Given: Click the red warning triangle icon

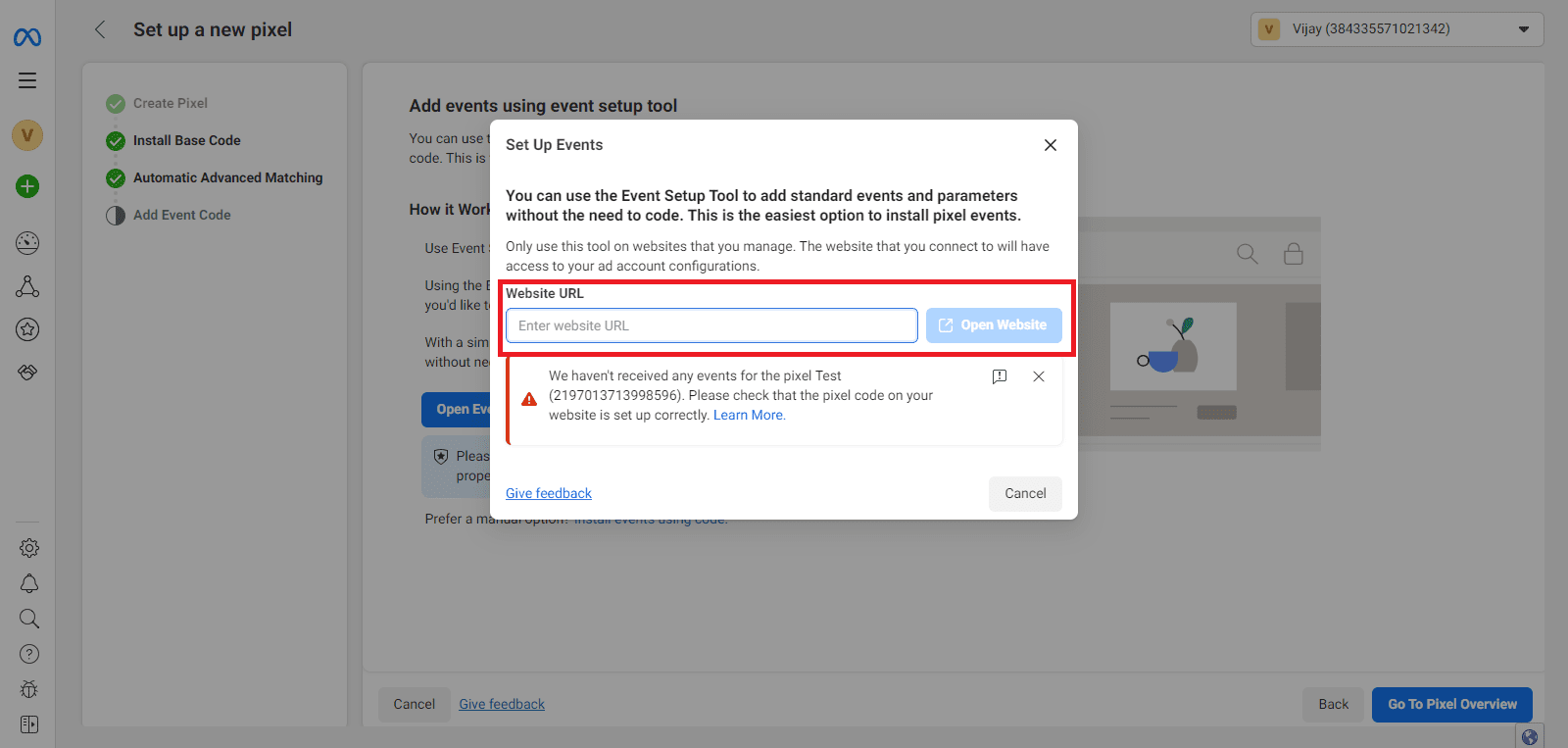Looking at the screenshot, I should tap(529, 399).
